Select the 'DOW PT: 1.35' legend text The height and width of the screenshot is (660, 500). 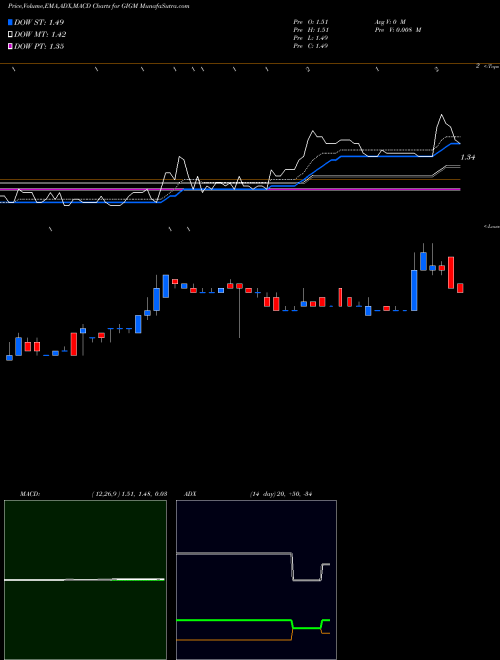click(x=39, y=46)
